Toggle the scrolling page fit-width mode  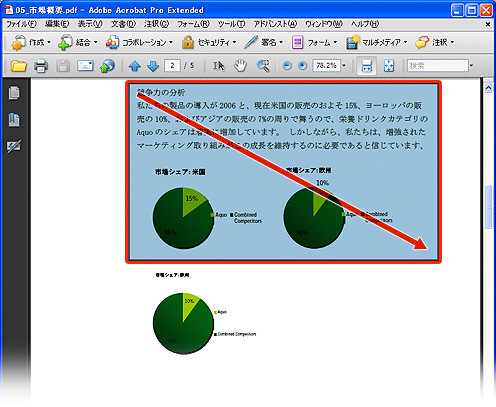coord(366,66)
